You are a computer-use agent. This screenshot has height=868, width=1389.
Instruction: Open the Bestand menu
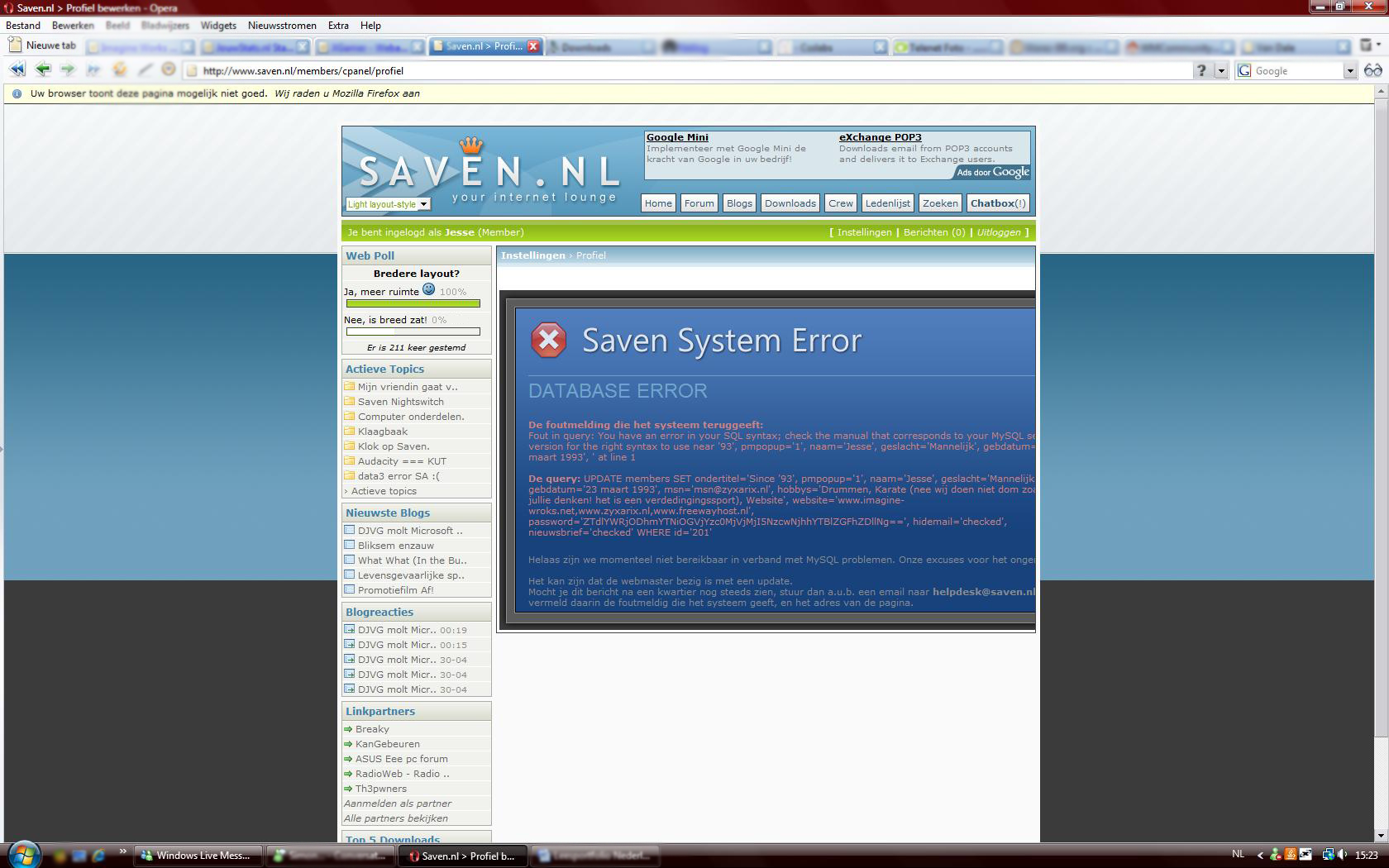click(x=23, y=26)
